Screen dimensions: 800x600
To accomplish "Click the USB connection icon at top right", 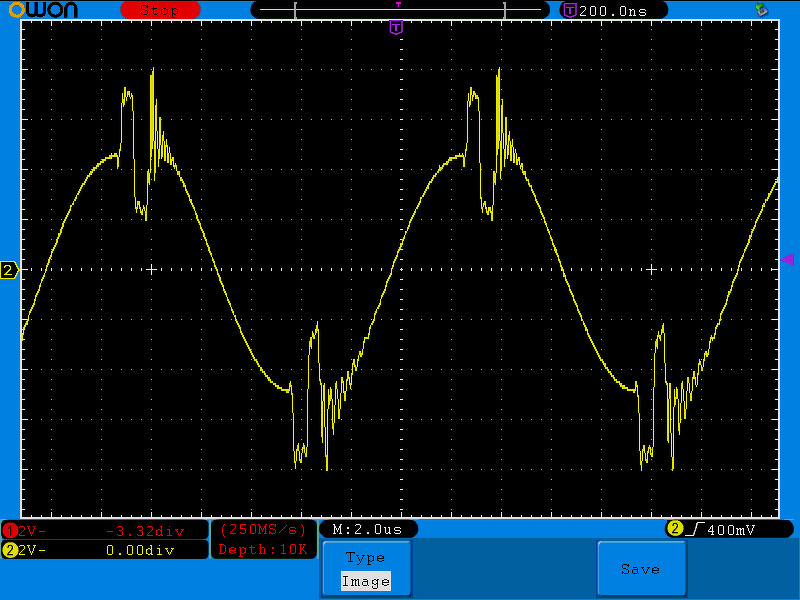I will click(x=761, y=9).
